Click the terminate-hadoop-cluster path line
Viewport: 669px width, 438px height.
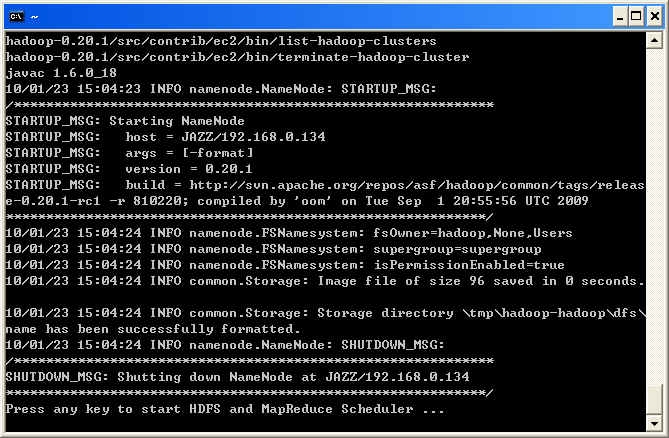click(x=237, y=57)
